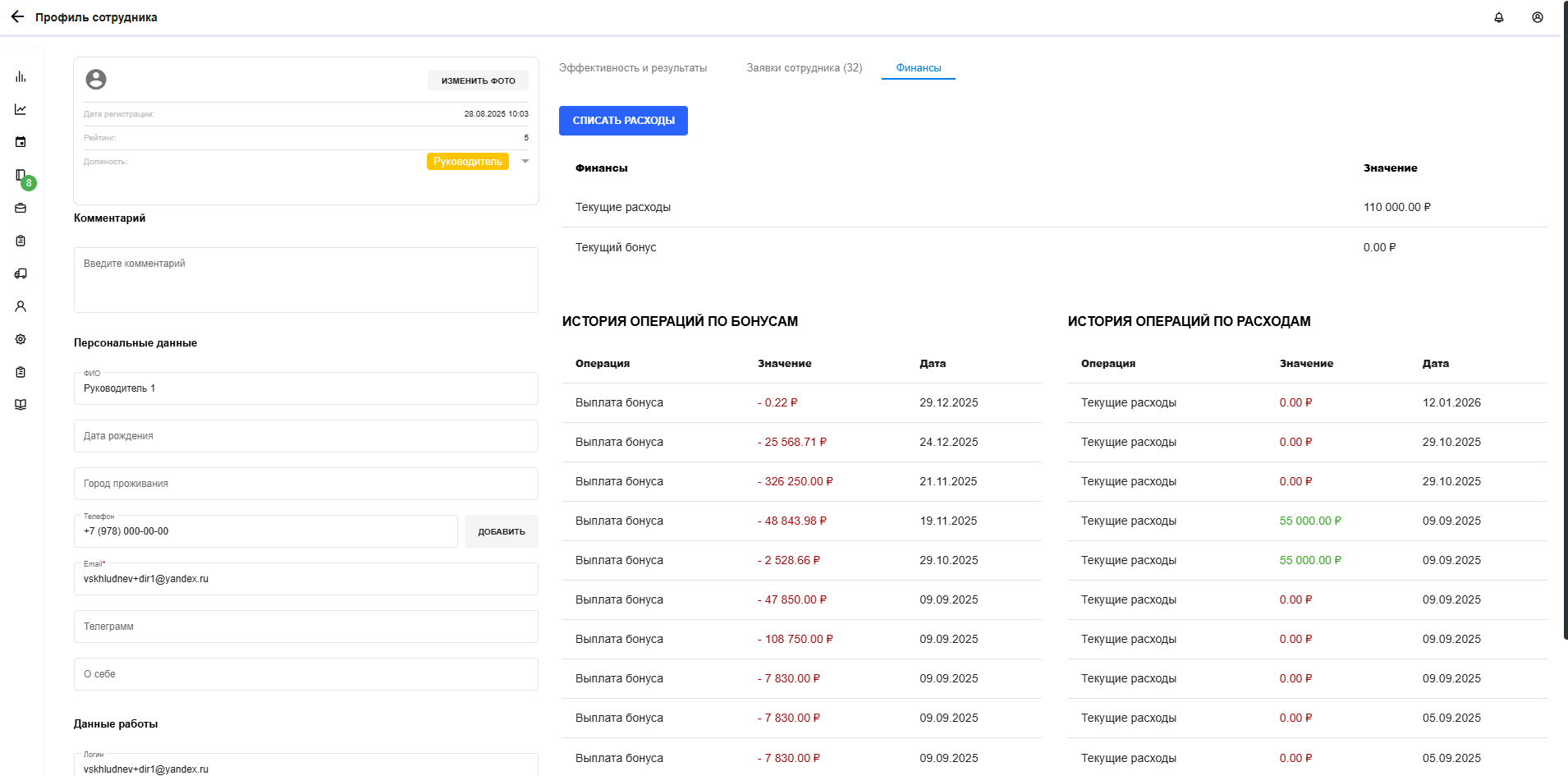The image size is (1568, 776).
Task: Open the upper clipboard sidebar icon
Action: coord(21,241)
